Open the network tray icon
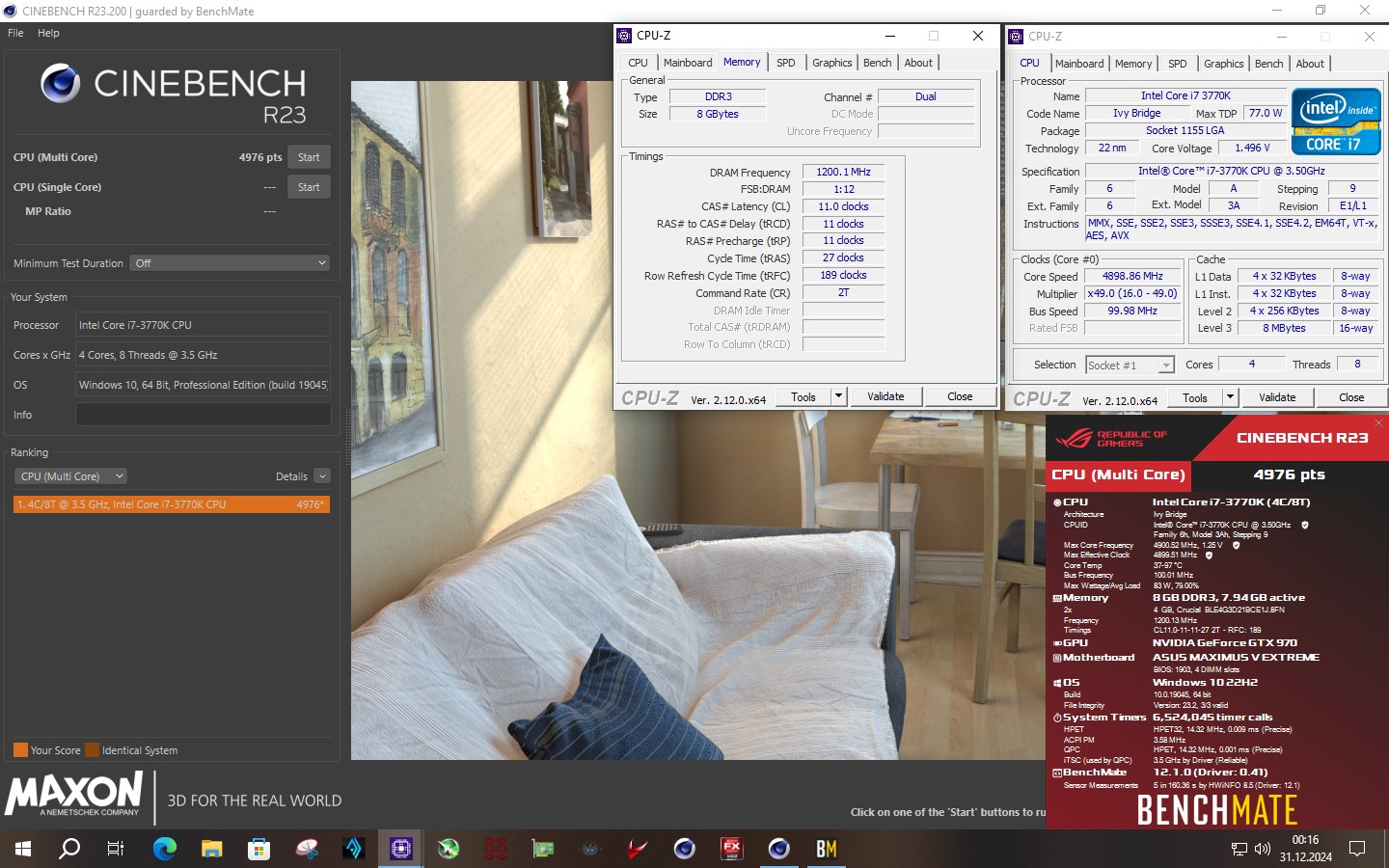Image resolution: width=1389 pixels, height=868 pixels. (1239, 849)
